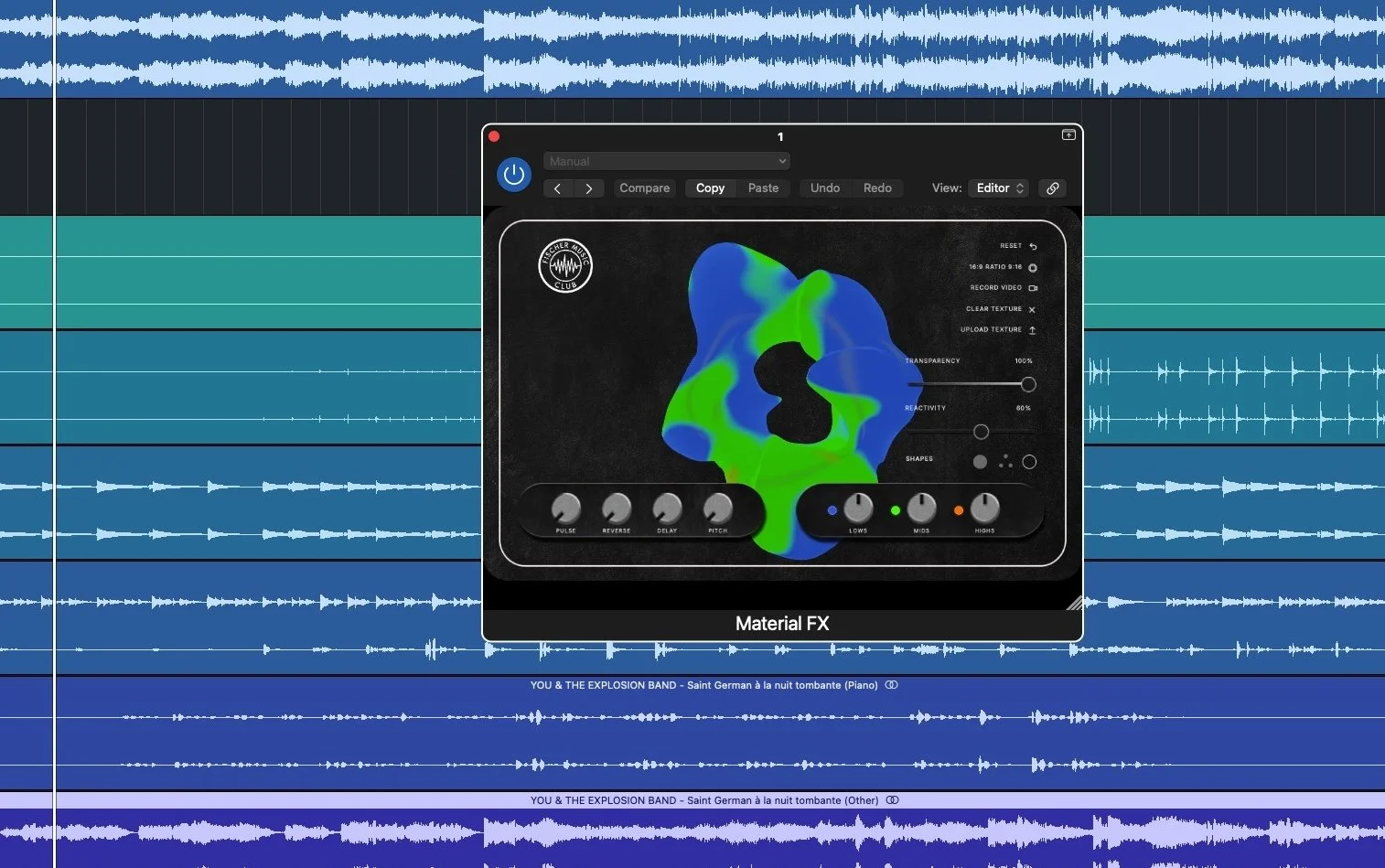Click the Paste button
Screen dimensions: 1385x868
coord(763,188)
